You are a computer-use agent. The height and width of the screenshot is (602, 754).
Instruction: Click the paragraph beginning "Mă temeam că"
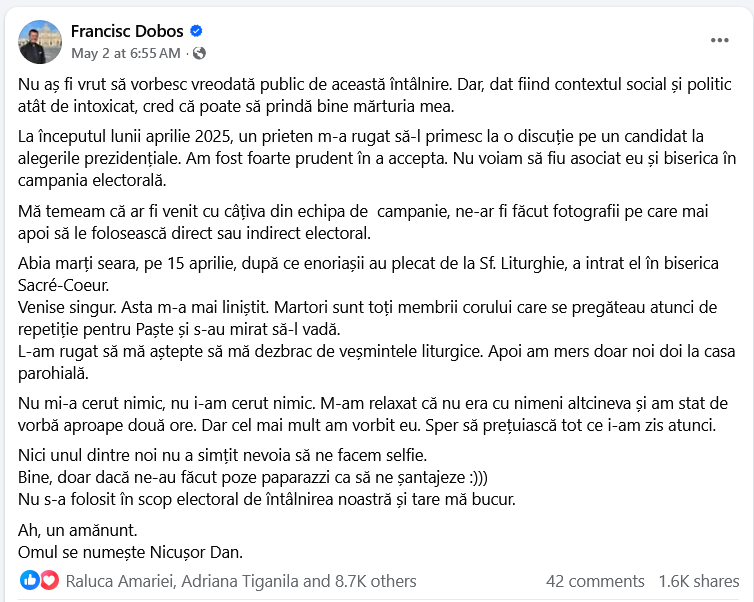click(x=363, y=222)
